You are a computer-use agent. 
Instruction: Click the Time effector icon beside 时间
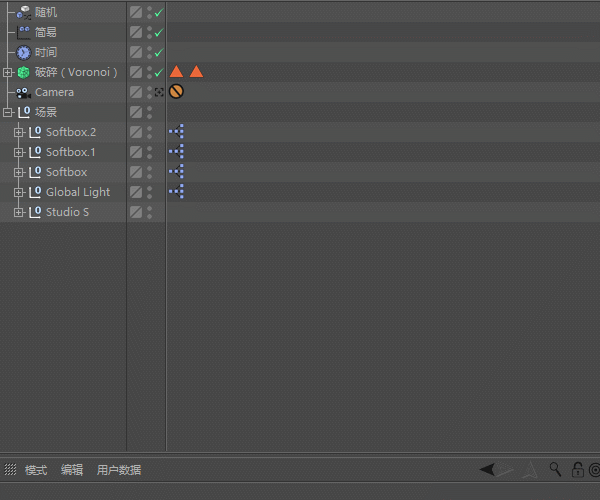click(x=24, y=52)
